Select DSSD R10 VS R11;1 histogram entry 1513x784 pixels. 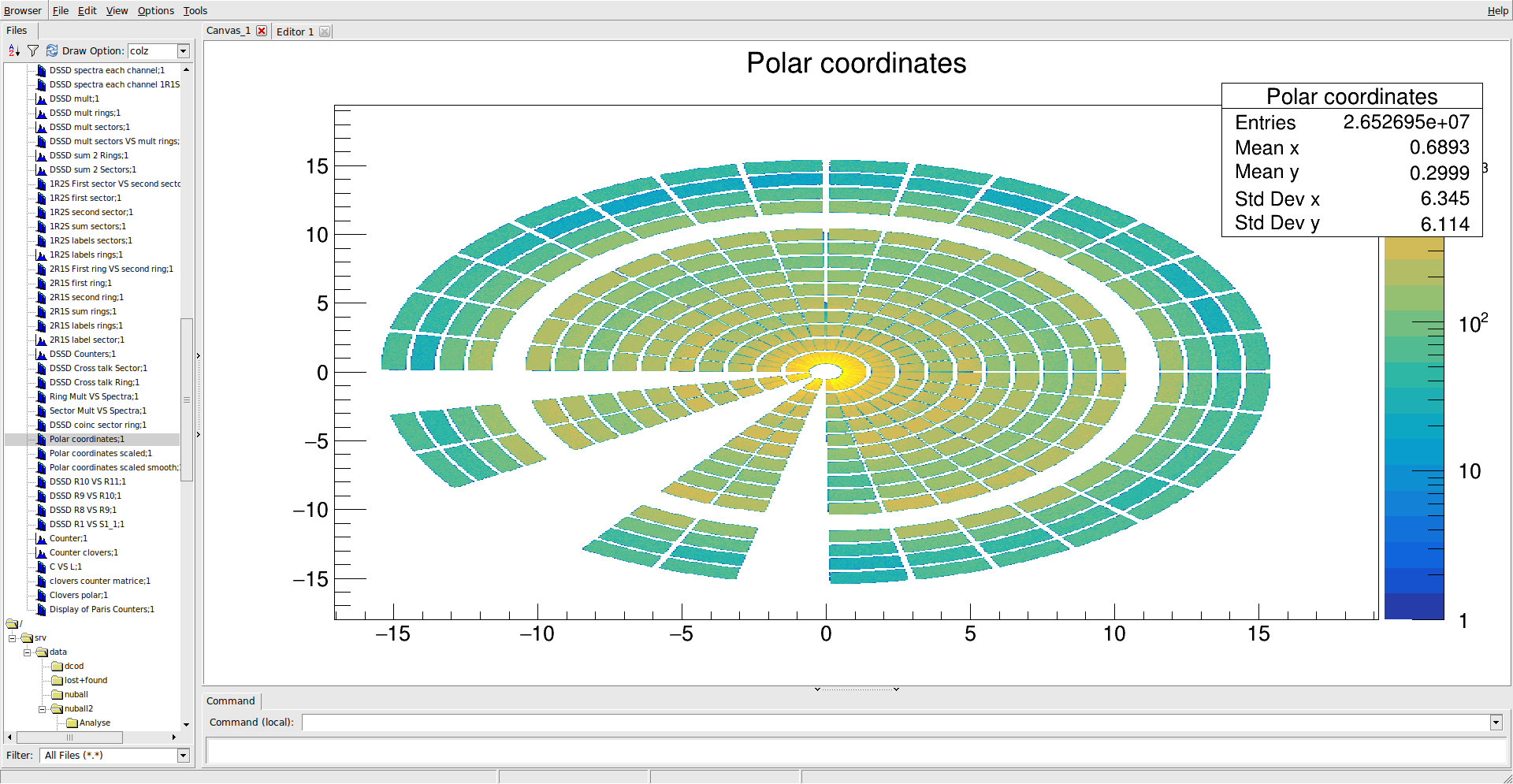coord(87,482)
